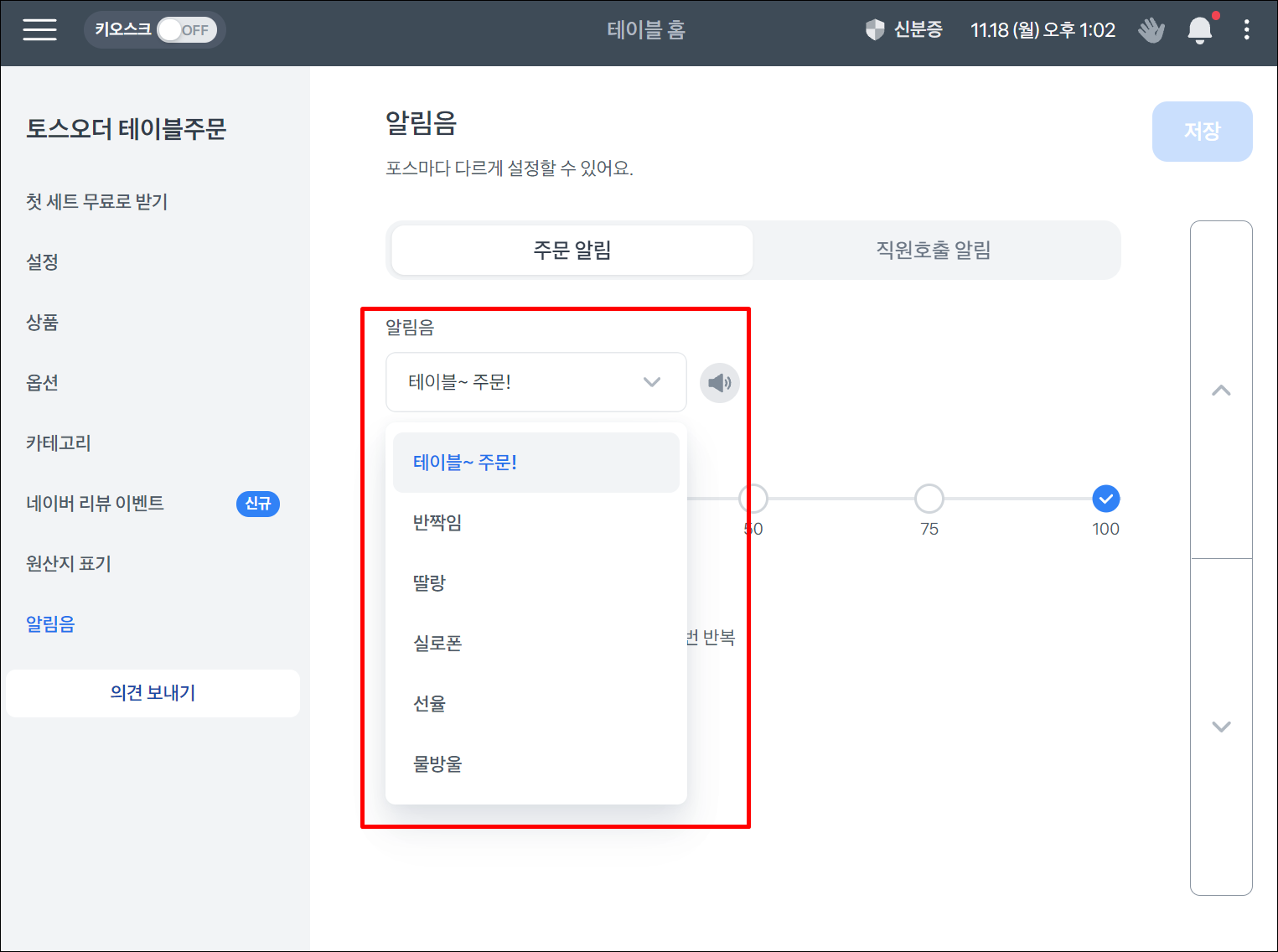The image size is (1278, 952).
Task: Open the three-dot more options menu
Action: pos(1246,30)
